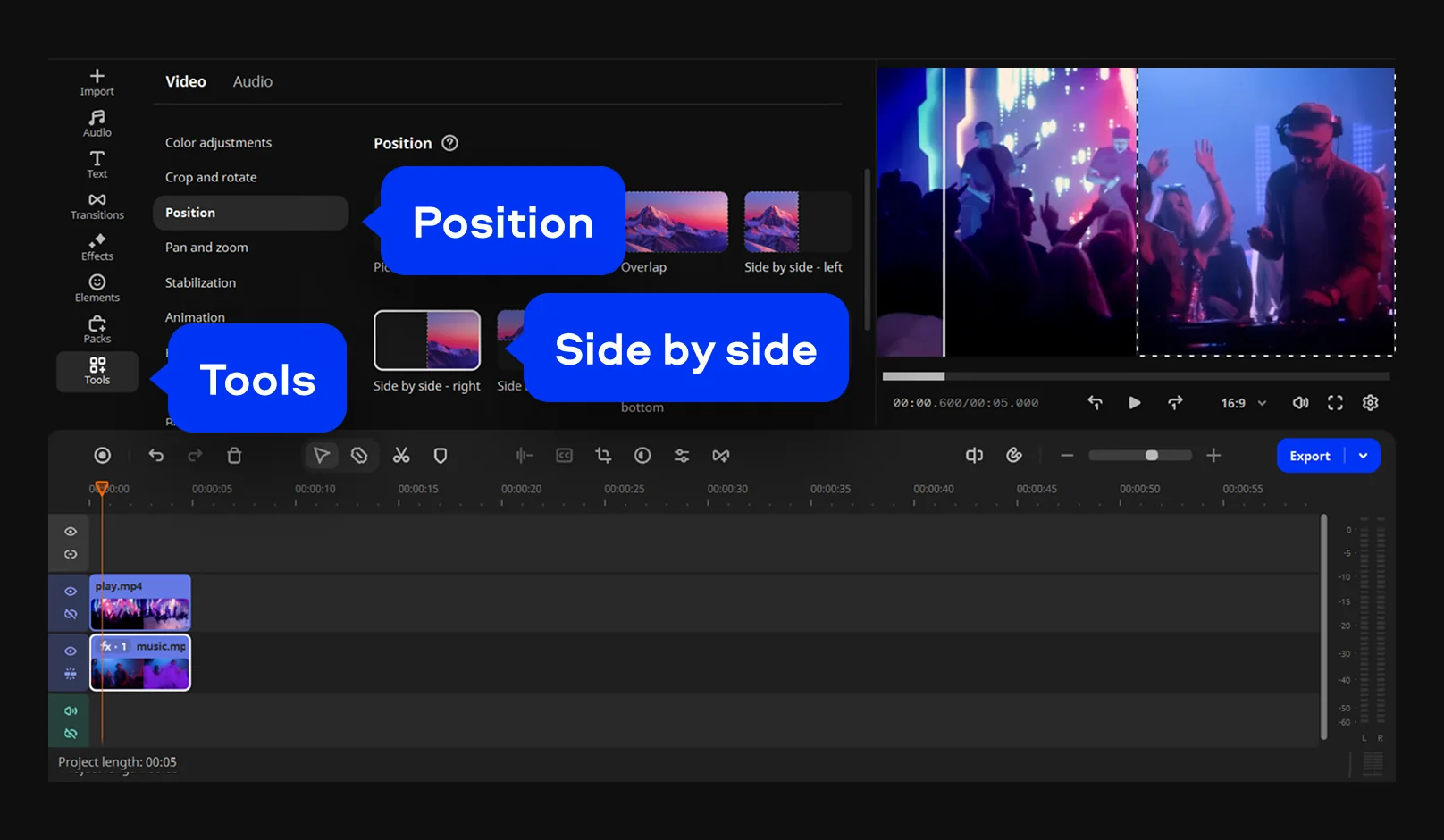Choose the Side by side - right thumbnail
This screenshot has width=1444, height=840.
pyautogui.click(x=427, y=340)
